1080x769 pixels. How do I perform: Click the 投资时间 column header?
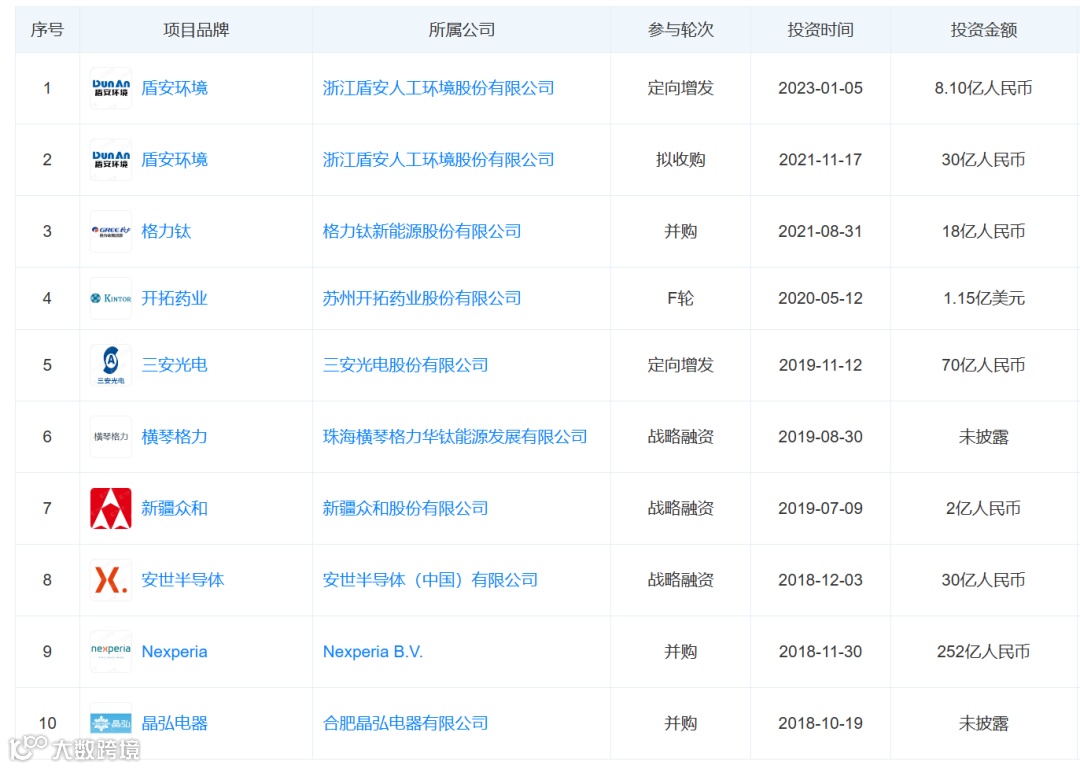click(x=820, y=30)
